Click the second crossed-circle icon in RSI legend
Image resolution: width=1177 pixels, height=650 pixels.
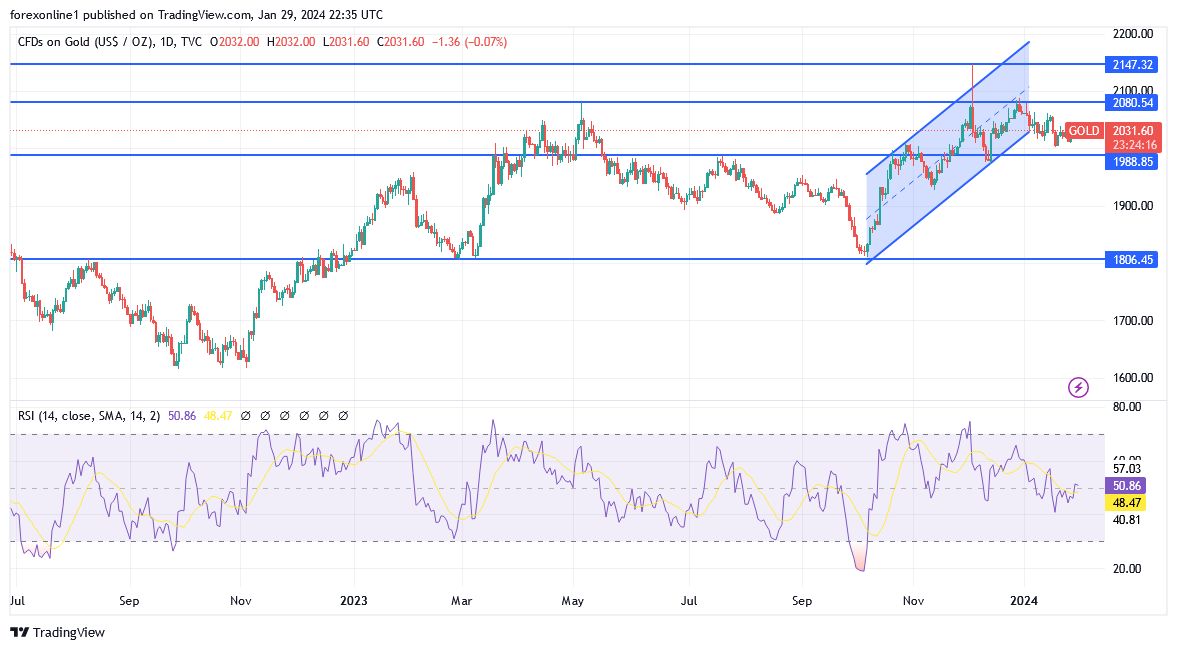pyautogui.click(x=266, y=414)
